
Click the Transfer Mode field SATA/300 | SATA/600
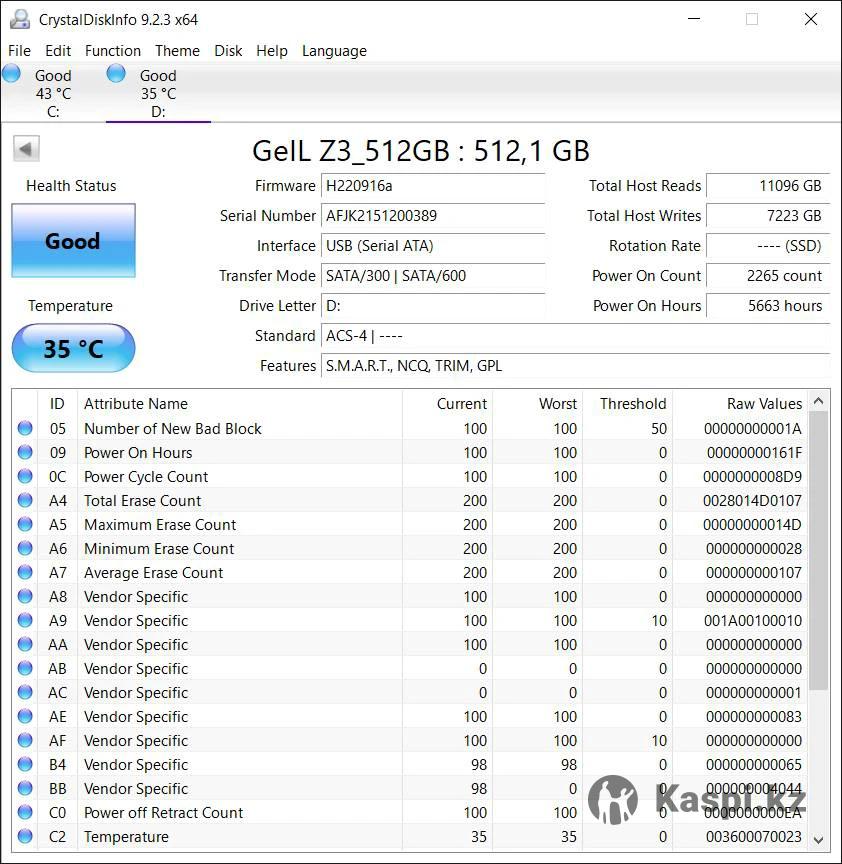(x=433, y=276)
